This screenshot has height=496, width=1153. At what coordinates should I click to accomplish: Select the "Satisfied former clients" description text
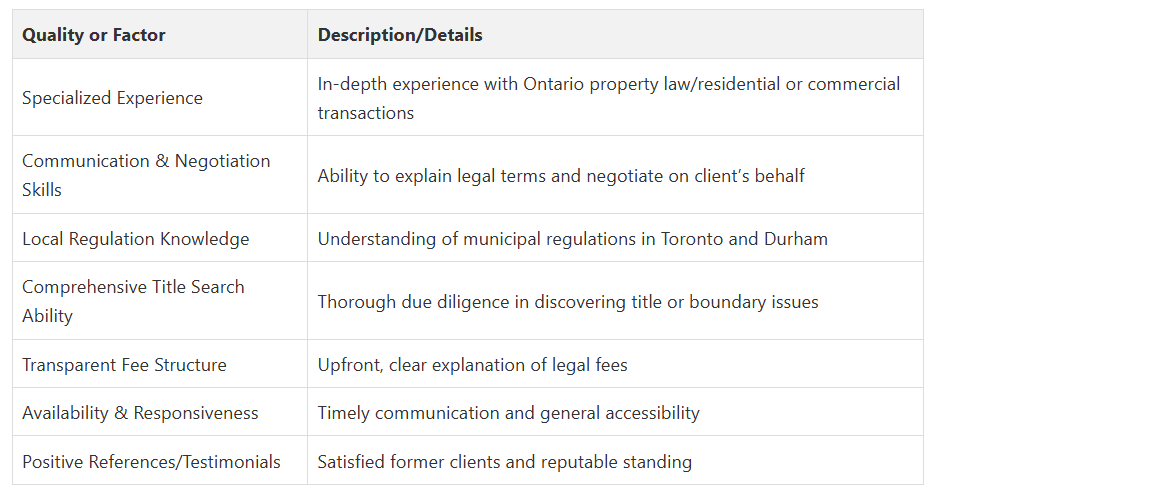[504, 462]
